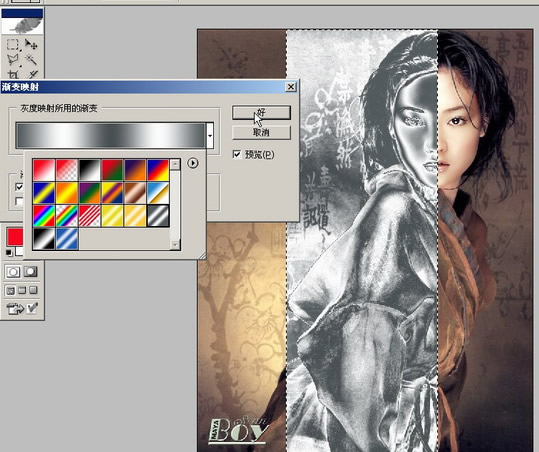Select the Crop tool in toolbox
This screenshot has width=539, height=452.
point(13,74)
